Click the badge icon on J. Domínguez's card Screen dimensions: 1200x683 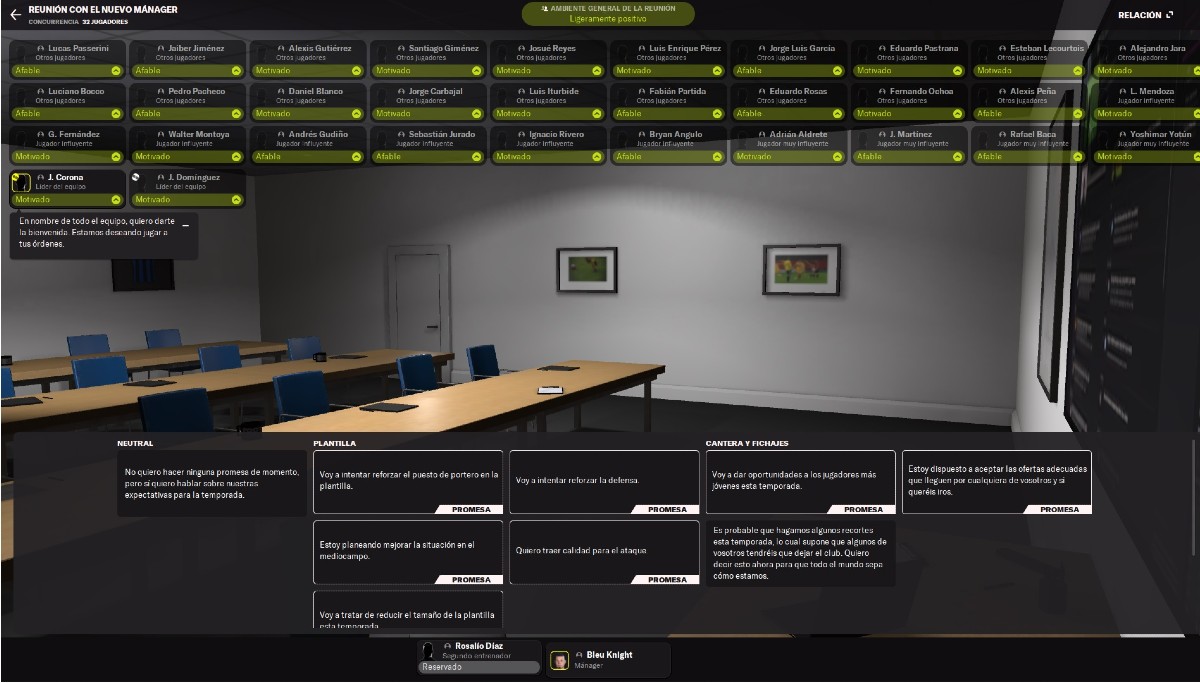click(136, 178)
